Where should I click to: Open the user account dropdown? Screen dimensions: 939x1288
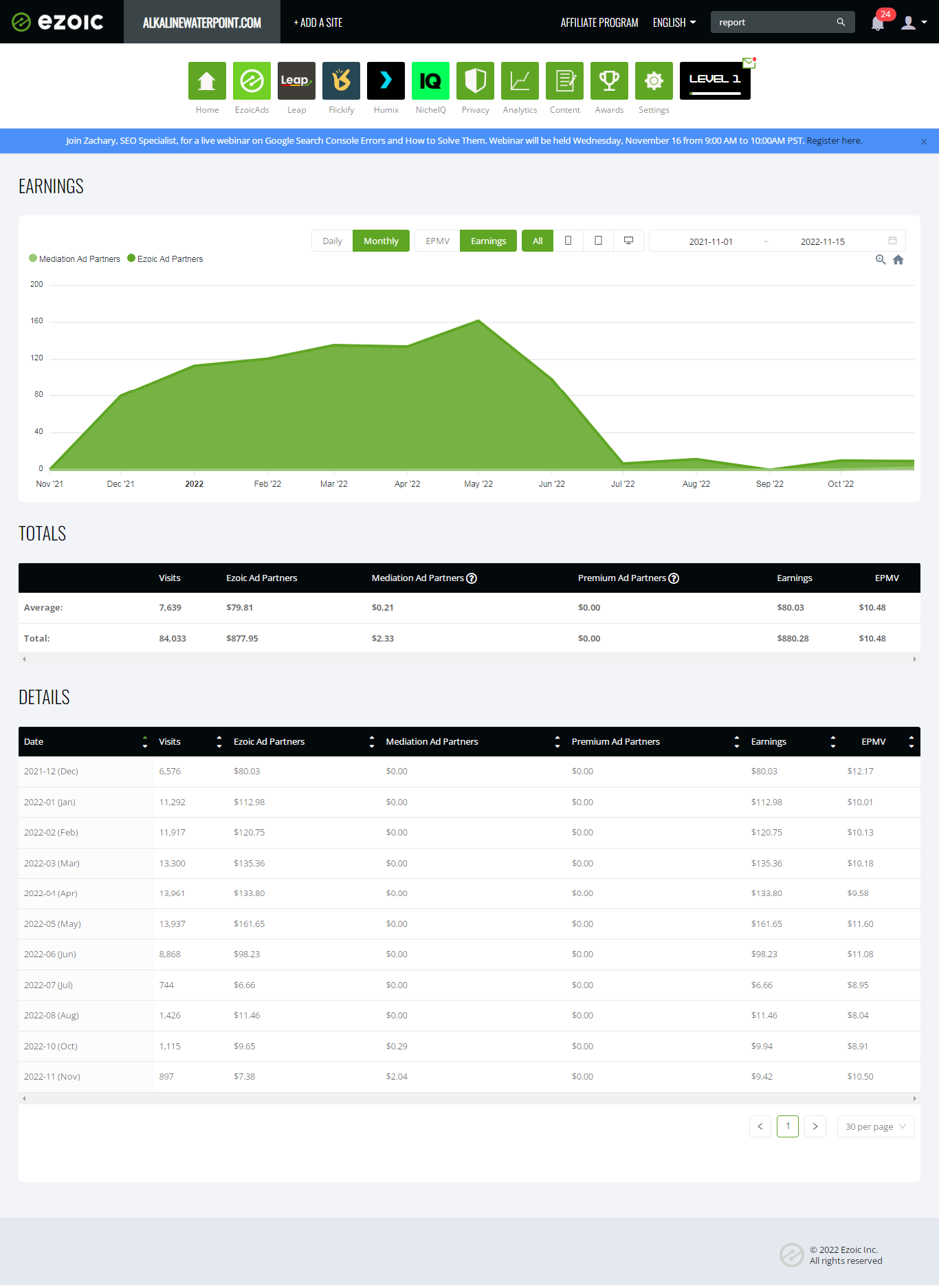pos(914,23)
